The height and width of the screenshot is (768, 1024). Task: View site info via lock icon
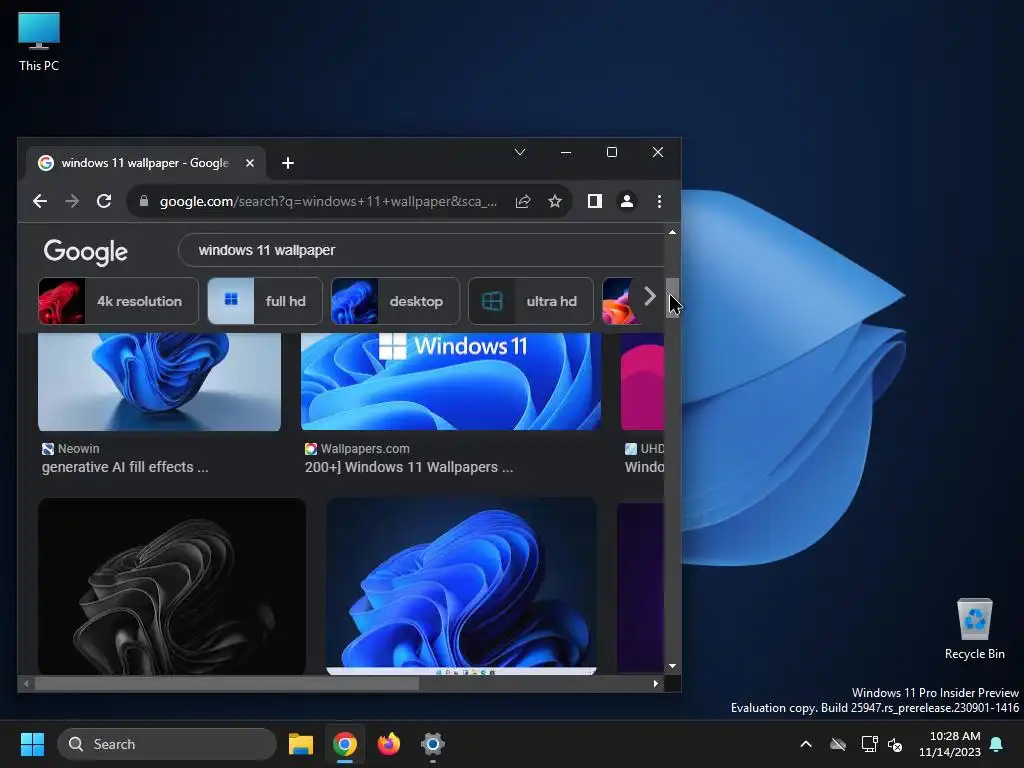(144, 201)
